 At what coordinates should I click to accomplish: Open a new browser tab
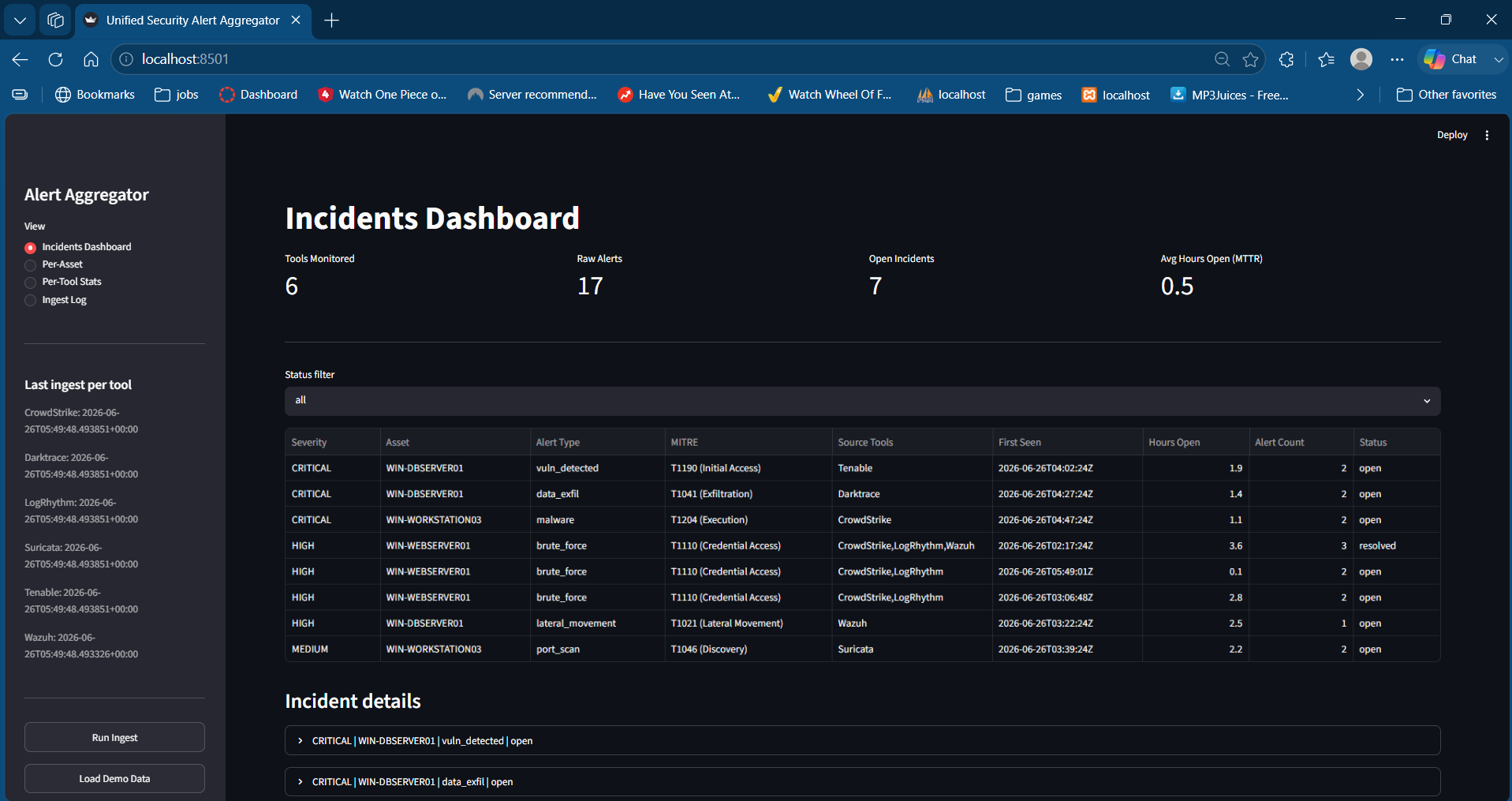coord(332,21)
